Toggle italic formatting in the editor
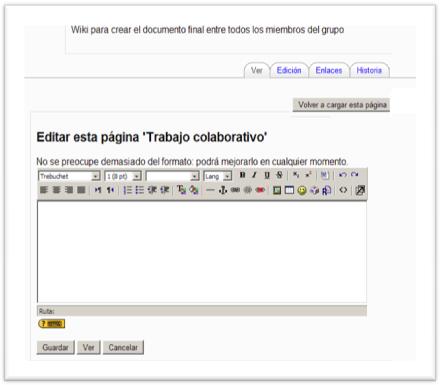This screenshot has width=441, height=385. 254,175
